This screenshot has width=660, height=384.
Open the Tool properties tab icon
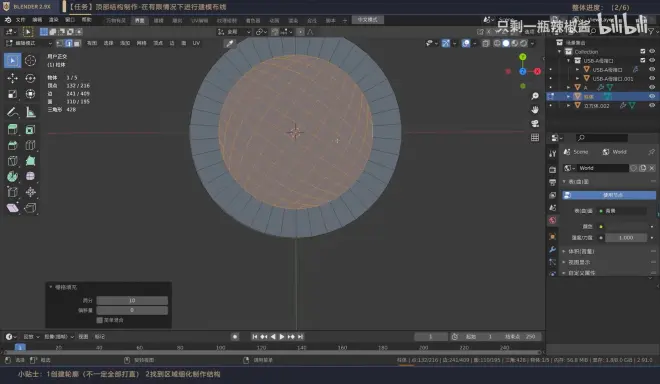coord(553,154)
